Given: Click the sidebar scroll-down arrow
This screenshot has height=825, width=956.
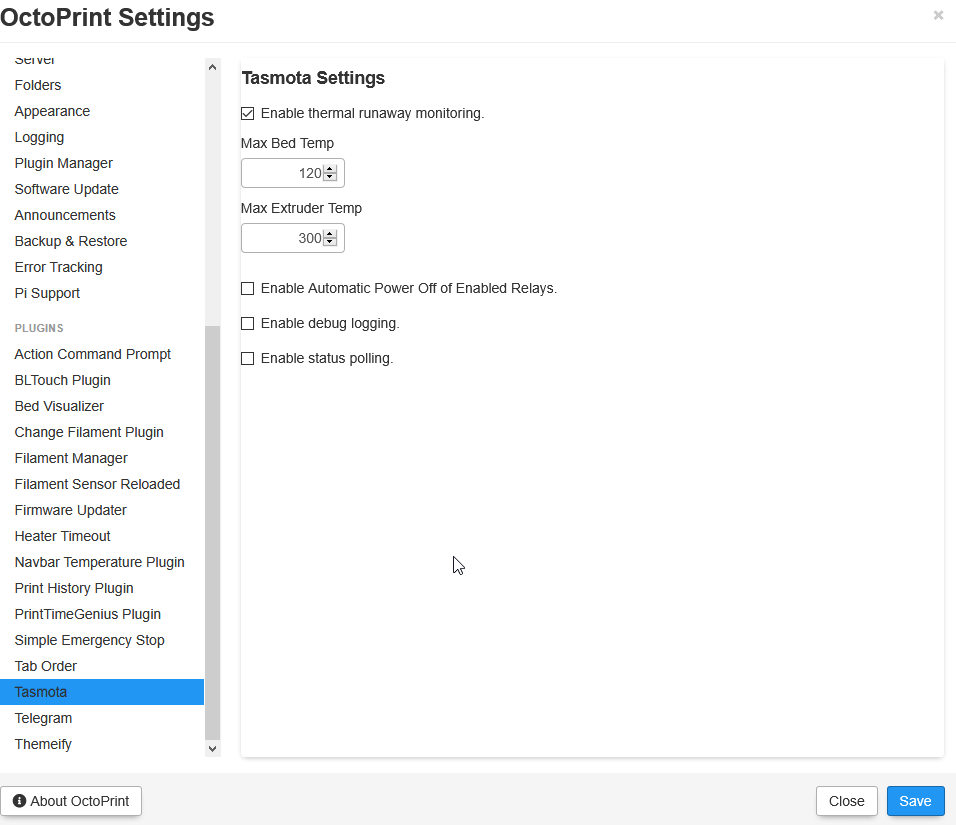Looking at the screenshot, I should tap(212, 748).
